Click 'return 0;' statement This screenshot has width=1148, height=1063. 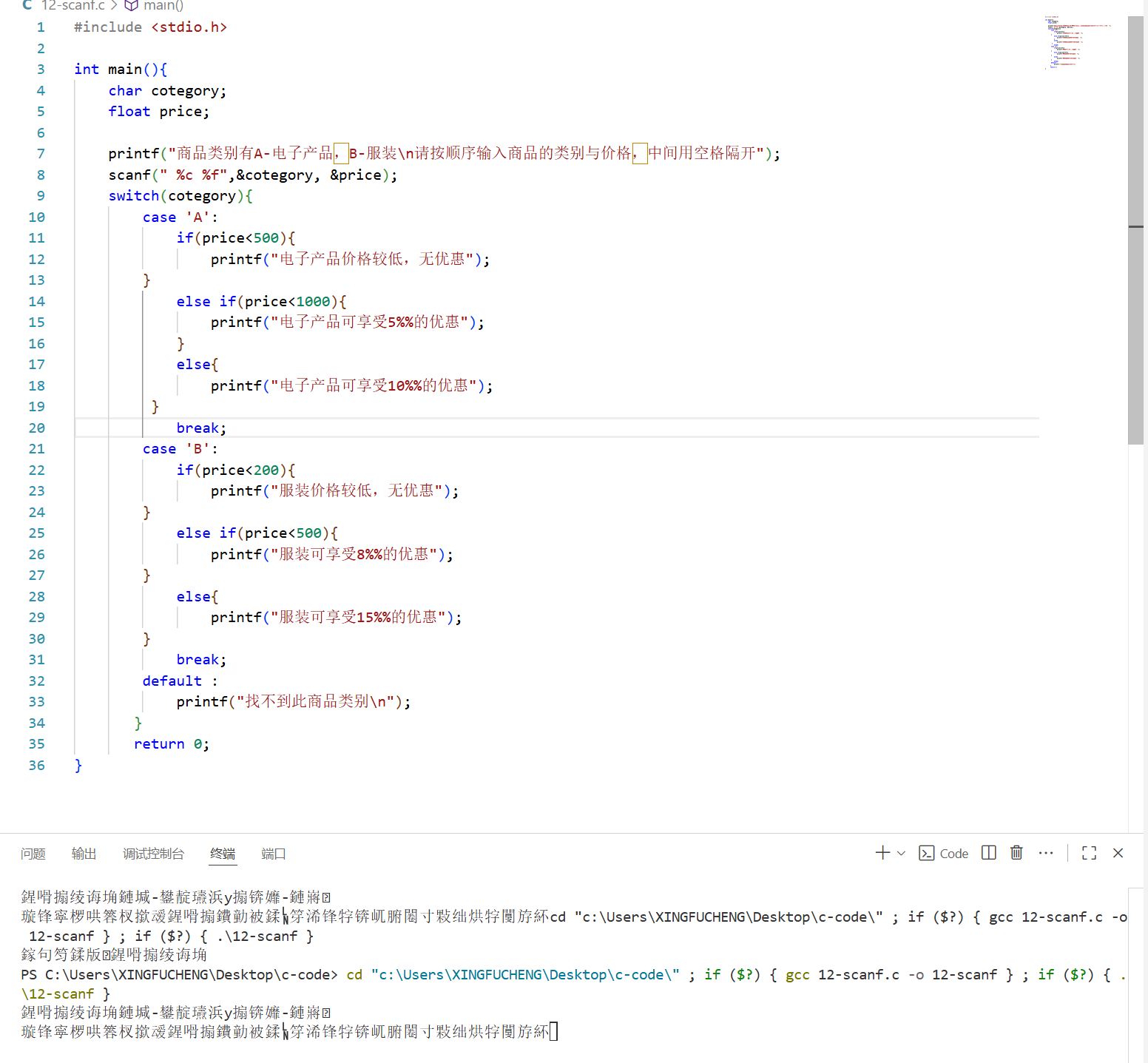pos(172,743)
